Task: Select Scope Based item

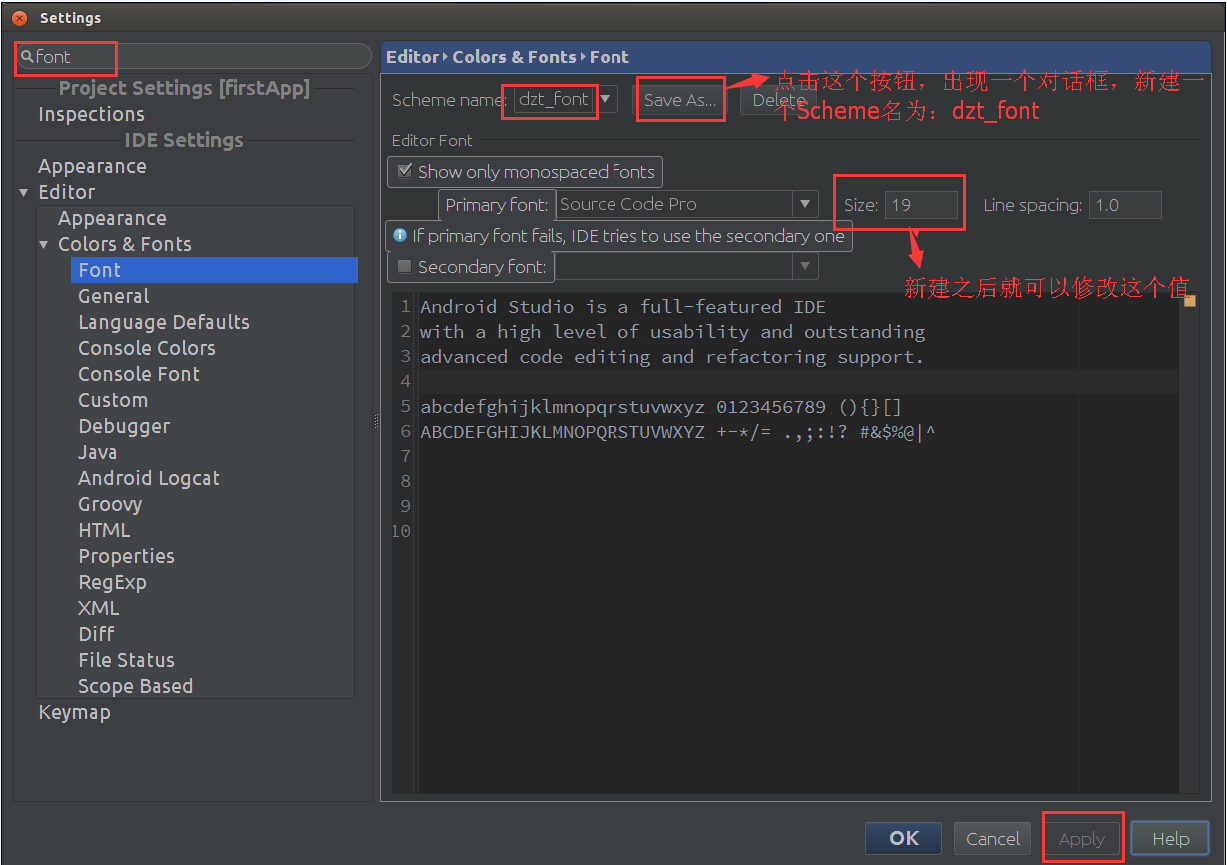Action: (135, 686)
